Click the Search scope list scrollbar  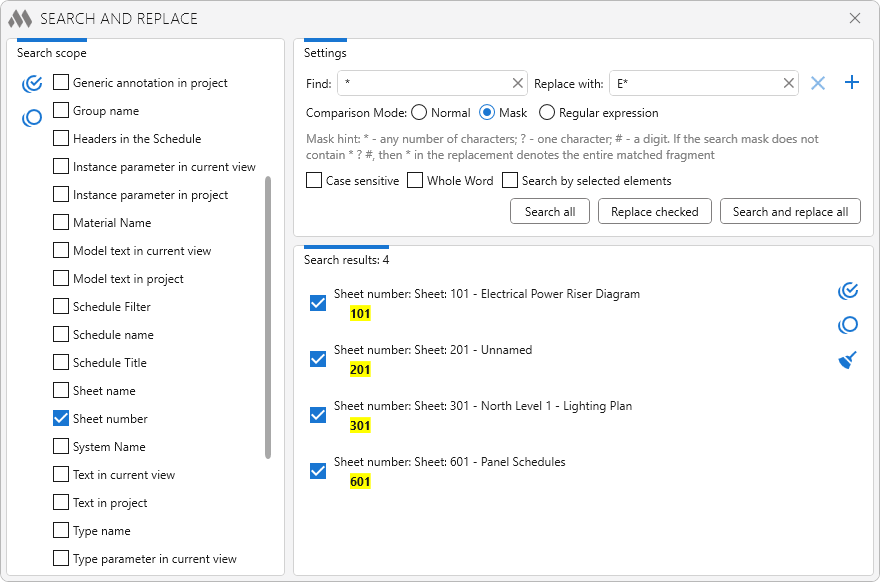[268, 317]
